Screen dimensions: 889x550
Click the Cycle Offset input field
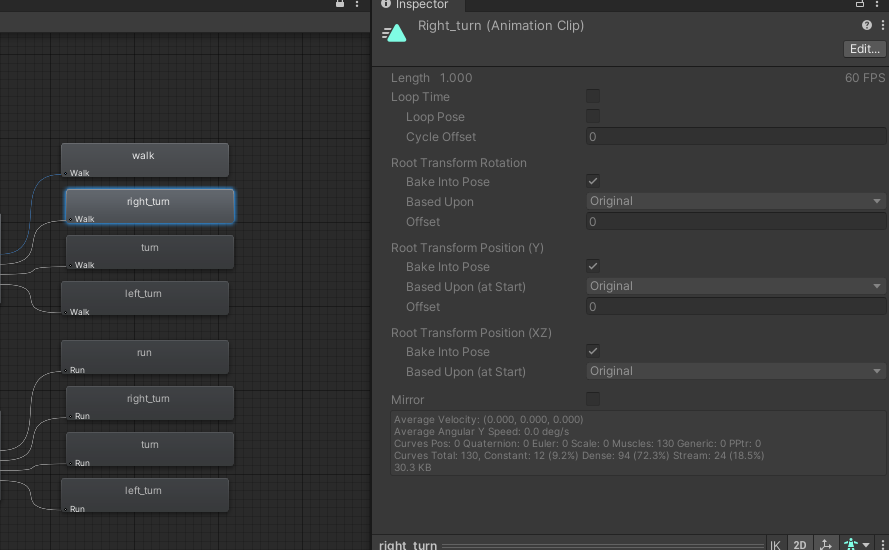(736, 137)
